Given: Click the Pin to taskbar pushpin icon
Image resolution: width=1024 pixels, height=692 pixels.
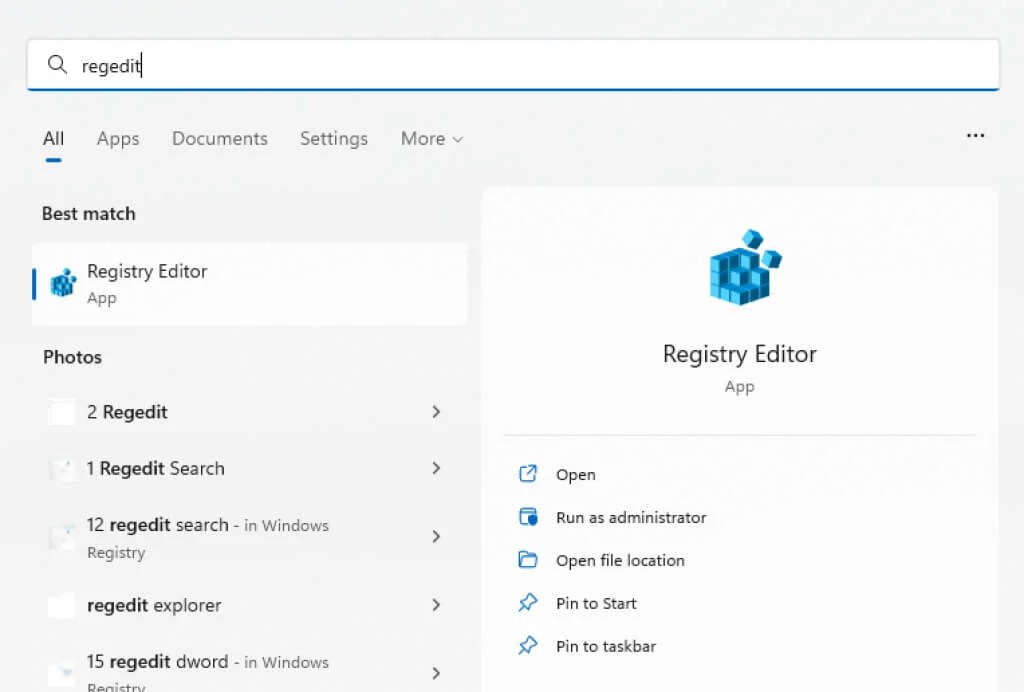Looking at the screenshot, I should point(528,646).
